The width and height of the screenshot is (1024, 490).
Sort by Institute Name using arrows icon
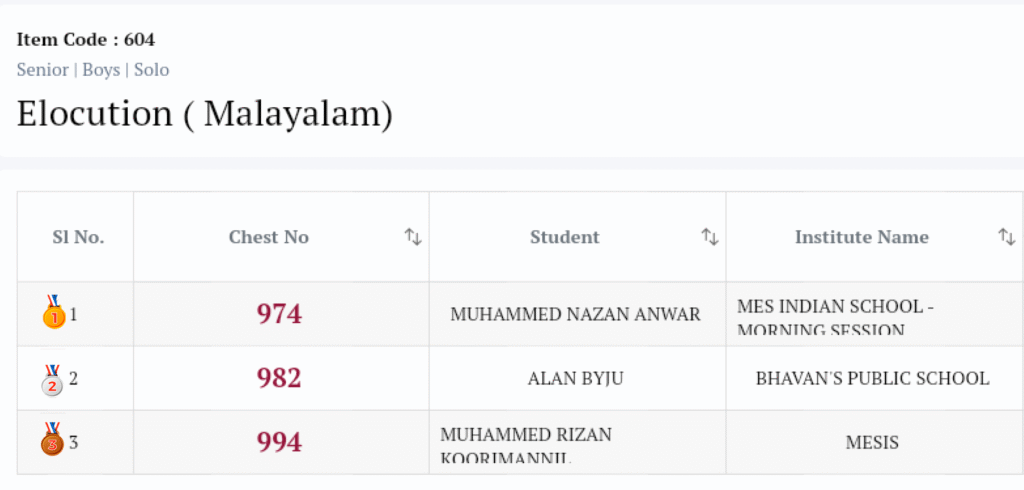coord(1006,237)
